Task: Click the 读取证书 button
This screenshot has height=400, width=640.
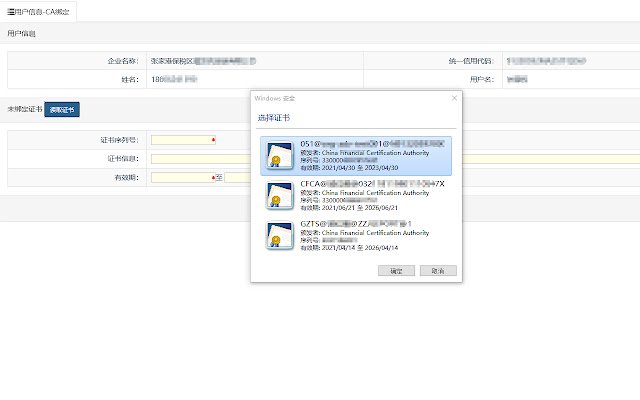Action: (x=62, y=109)
